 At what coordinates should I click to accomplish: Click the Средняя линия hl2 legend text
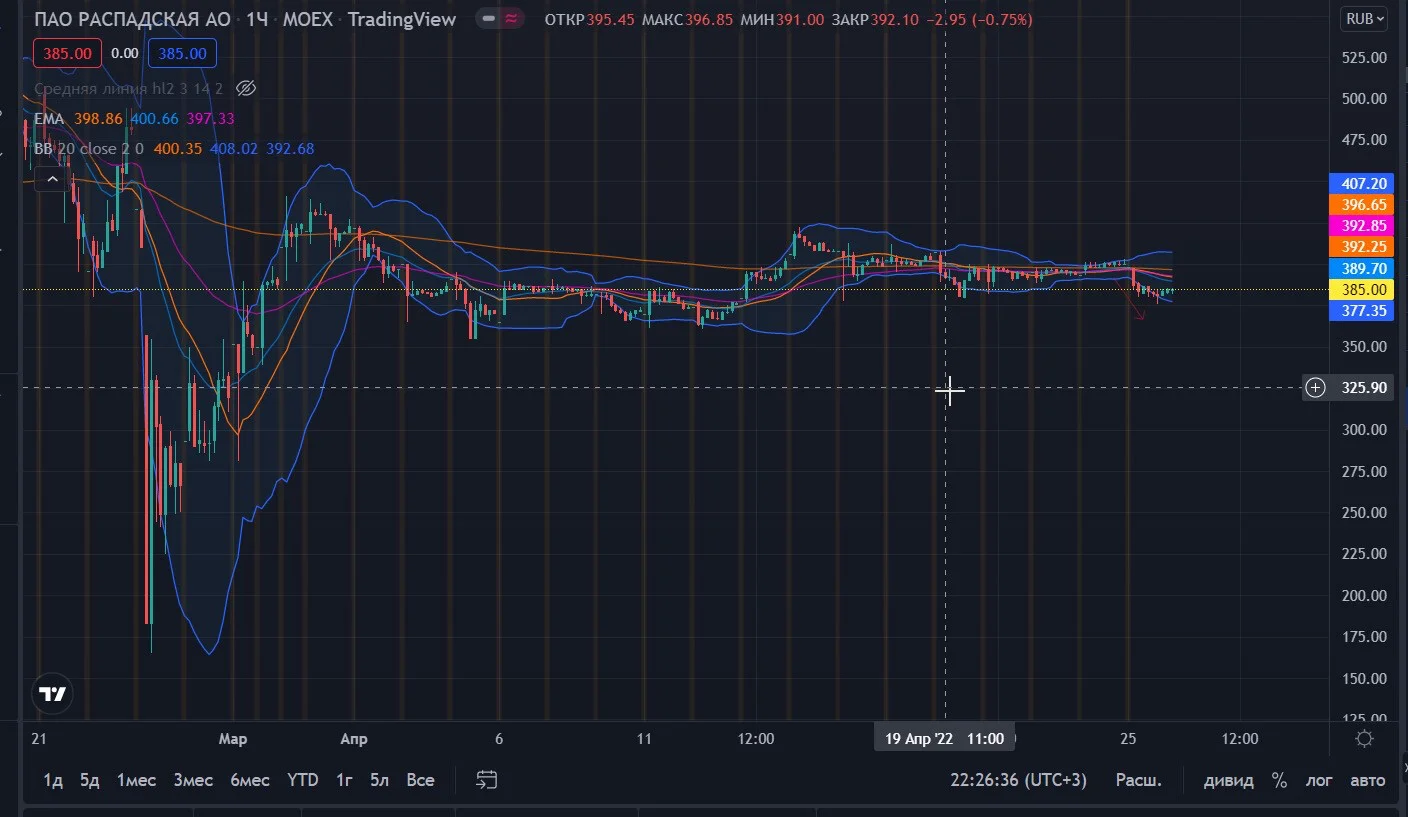(129, 88)
